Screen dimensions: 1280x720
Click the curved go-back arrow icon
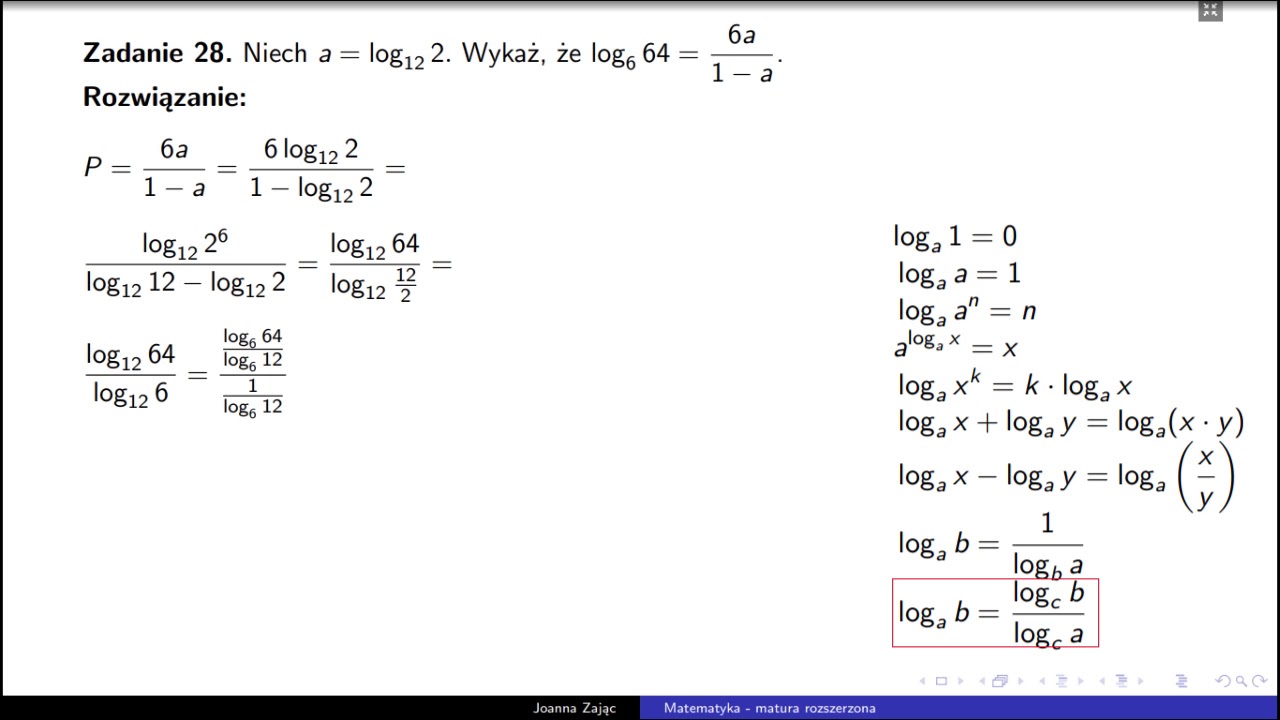coord(1223,681)
